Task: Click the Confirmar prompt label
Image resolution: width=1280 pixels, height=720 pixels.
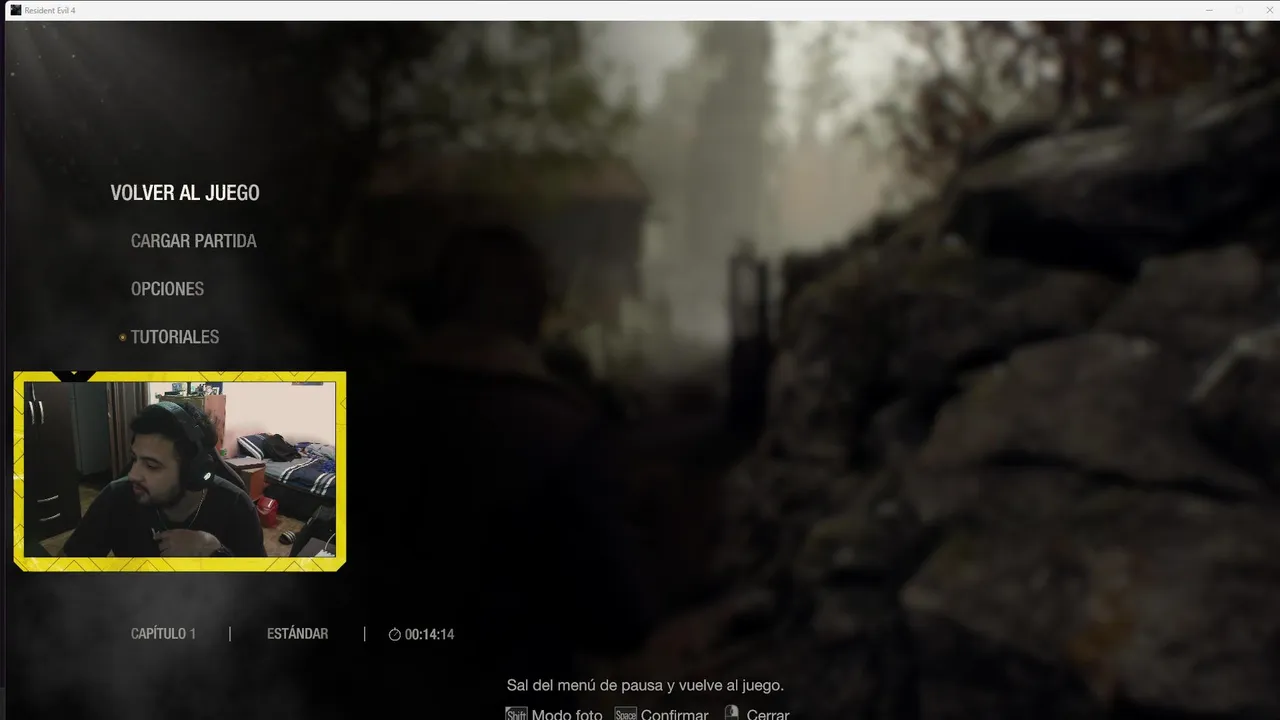Action: point(675,714)
